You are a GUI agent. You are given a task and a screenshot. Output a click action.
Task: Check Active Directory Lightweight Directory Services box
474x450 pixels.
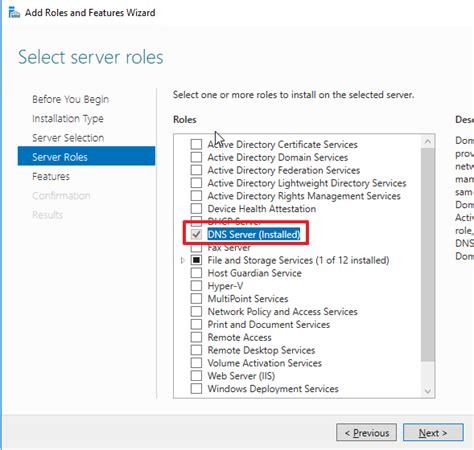tap(196, 183)
